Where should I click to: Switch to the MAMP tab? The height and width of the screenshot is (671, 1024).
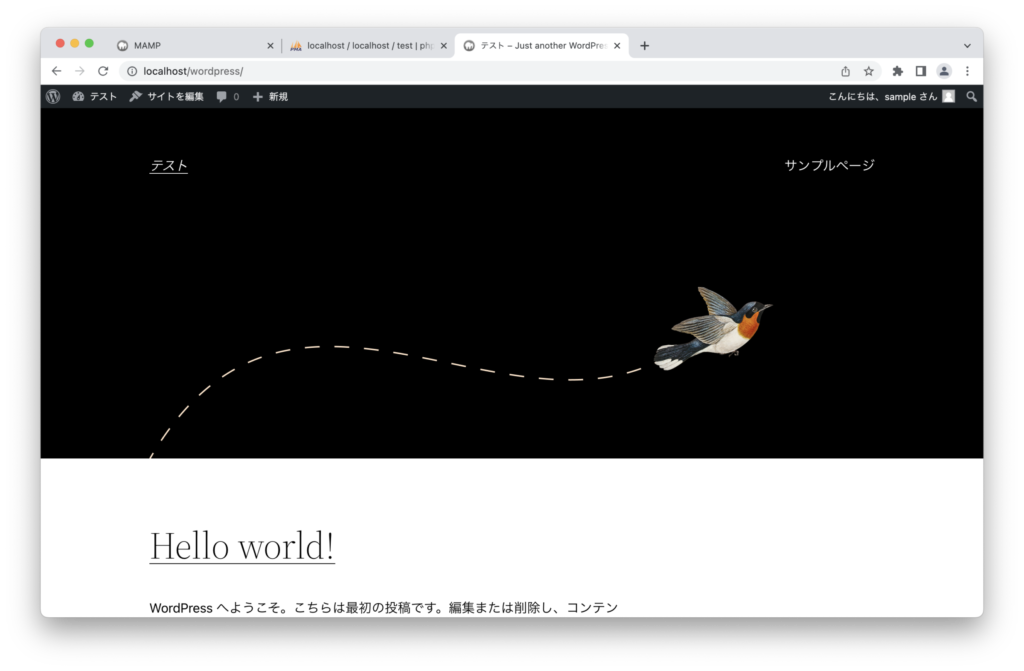(190, 46)
